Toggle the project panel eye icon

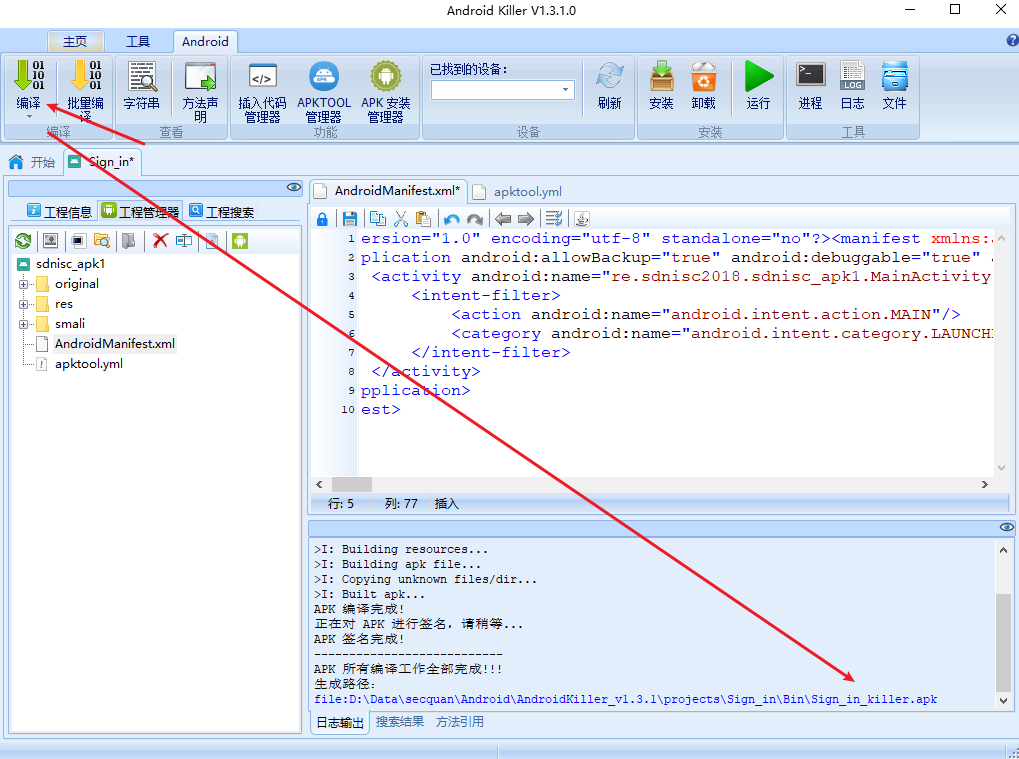293,187
